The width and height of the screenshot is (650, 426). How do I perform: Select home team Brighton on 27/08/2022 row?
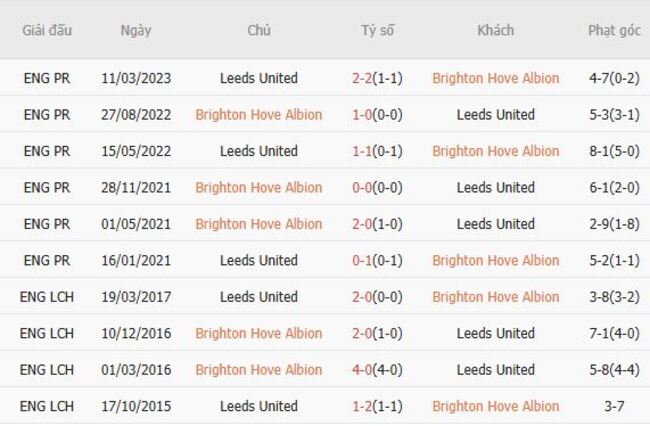pyautogui.click(x=259, y=115)
